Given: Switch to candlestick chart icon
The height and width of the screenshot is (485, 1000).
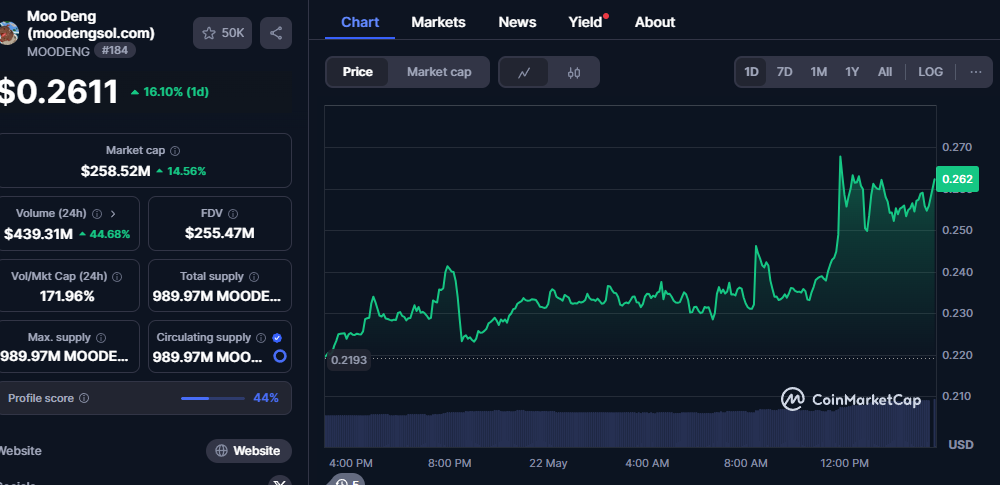Looking at the screenshot, I should point(573,72).
